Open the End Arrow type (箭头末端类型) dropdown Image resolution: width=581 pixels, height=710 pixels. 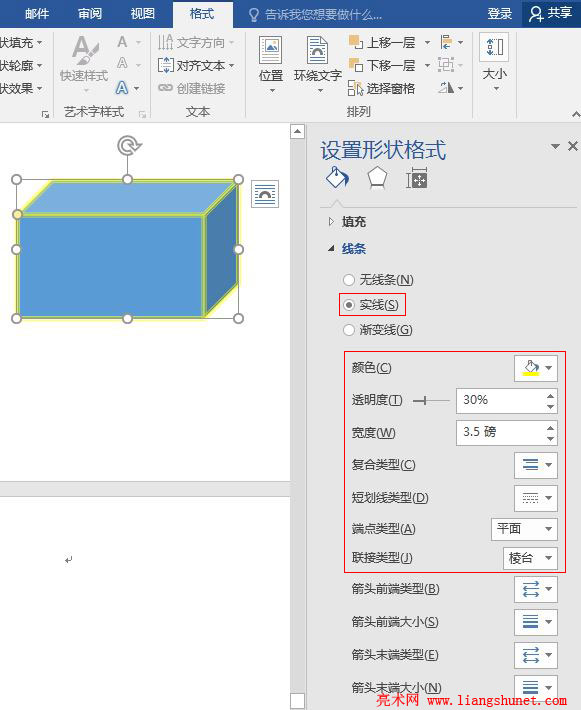click(536, 655)
